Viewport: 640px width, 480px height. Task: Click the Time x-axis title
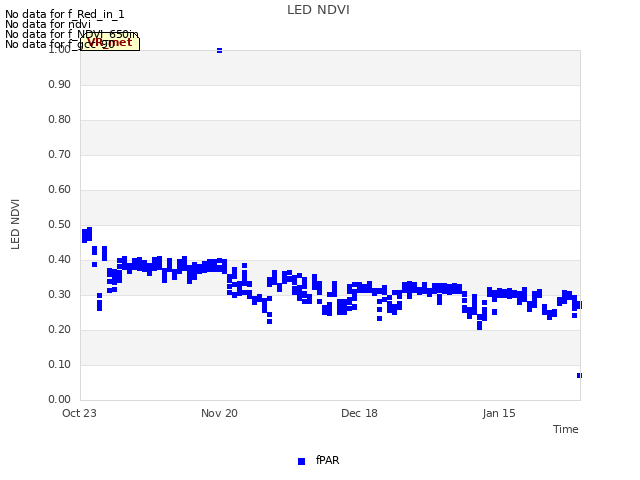pos(566,429)
